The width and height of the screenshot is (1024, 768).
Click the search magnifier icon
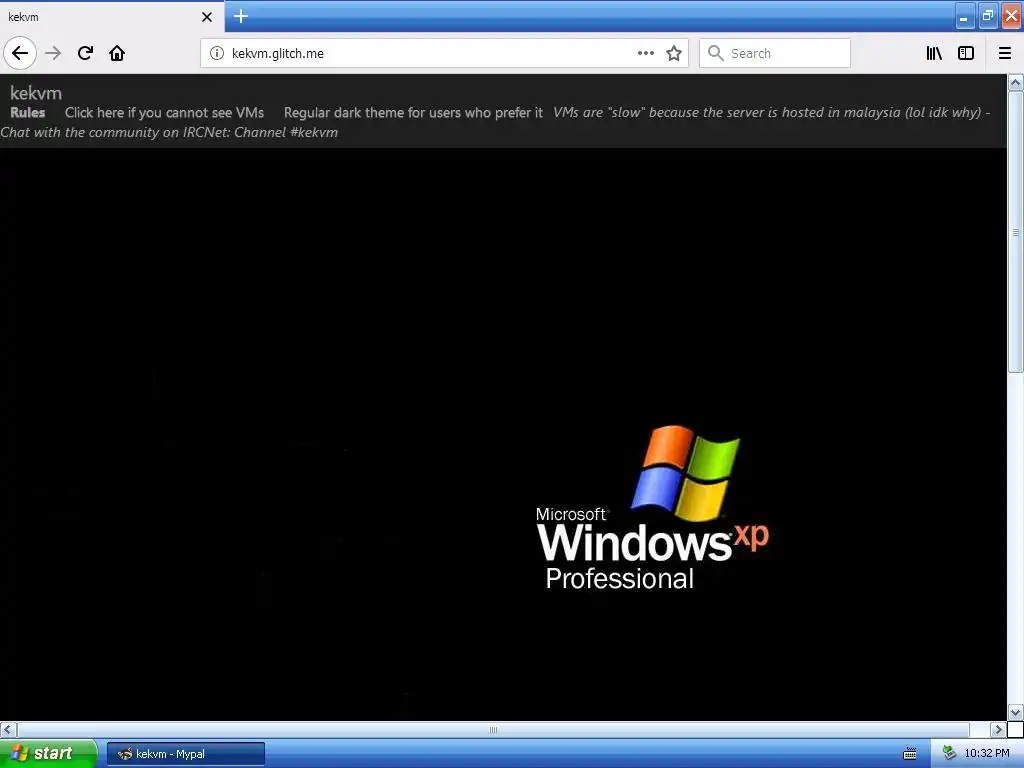click(x=716, y=53)
